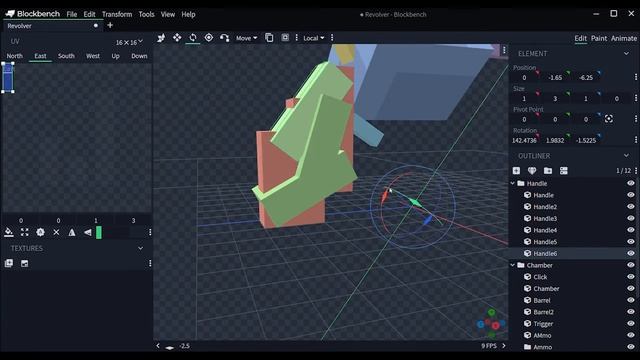This screenshot has width=640, height=360.
Task: Click the Add Mesh icon in outliner
Action: pyautogui.click(x=532, y=171)
